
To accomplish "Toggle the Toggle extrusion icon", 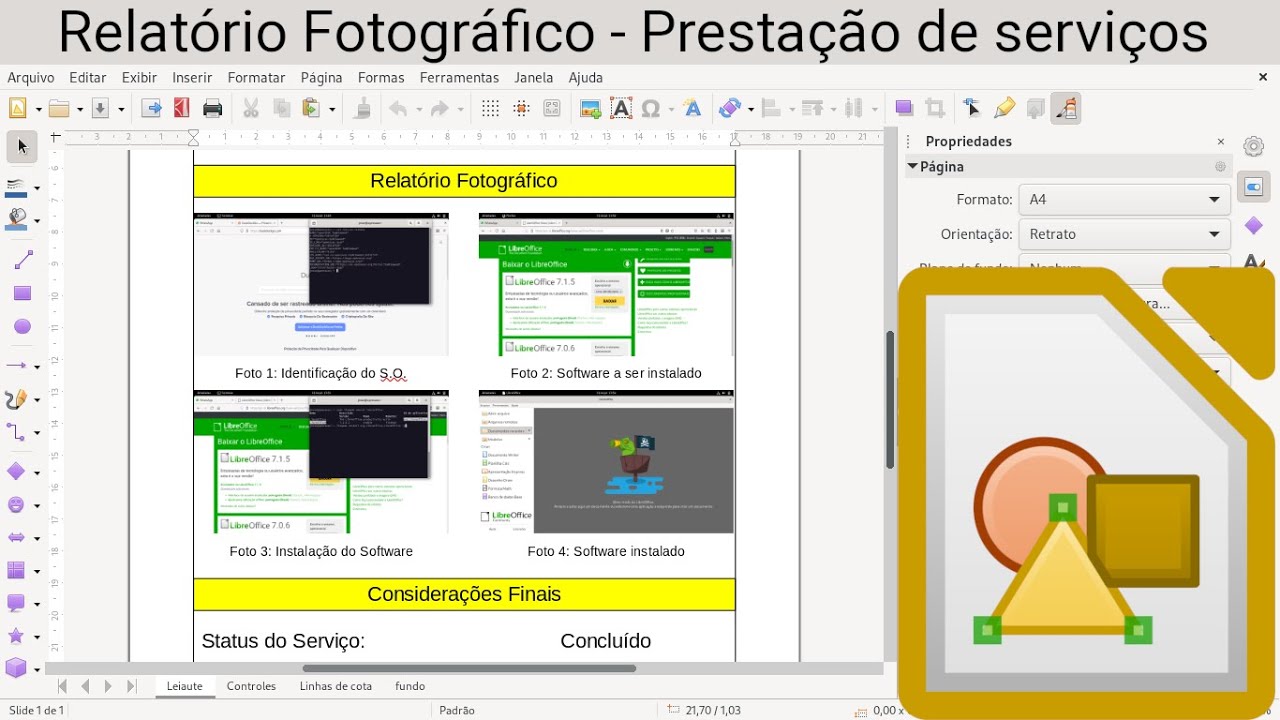I will [1035, 108].
